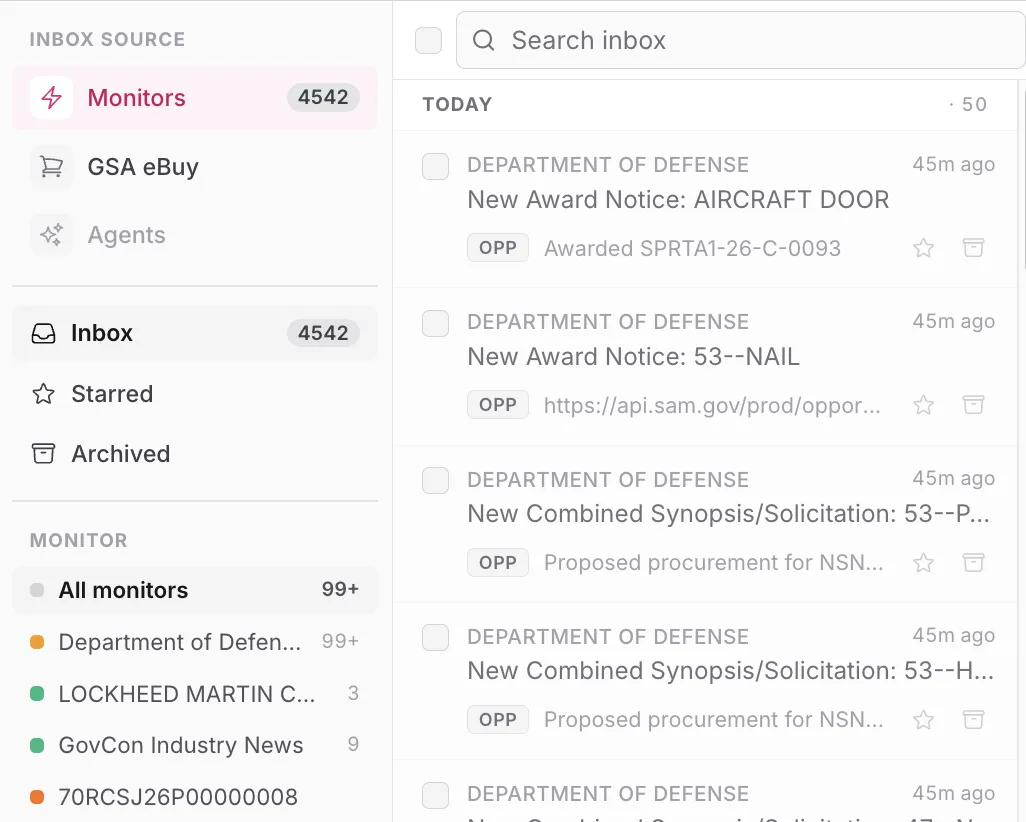
Task: Click into the Search inbox field
Action: (x=740, y=41)
